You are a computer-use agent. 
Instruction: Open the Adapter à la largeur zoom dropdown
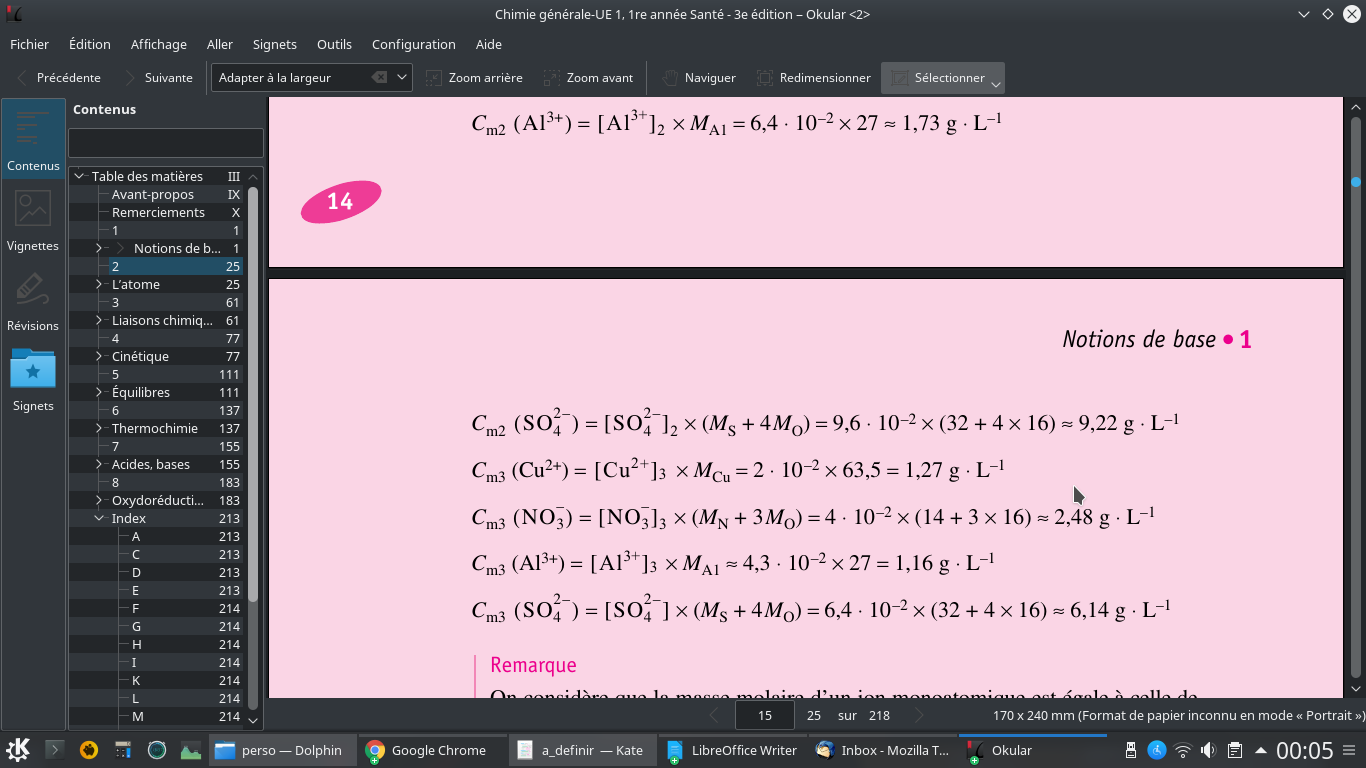(402, 77)
